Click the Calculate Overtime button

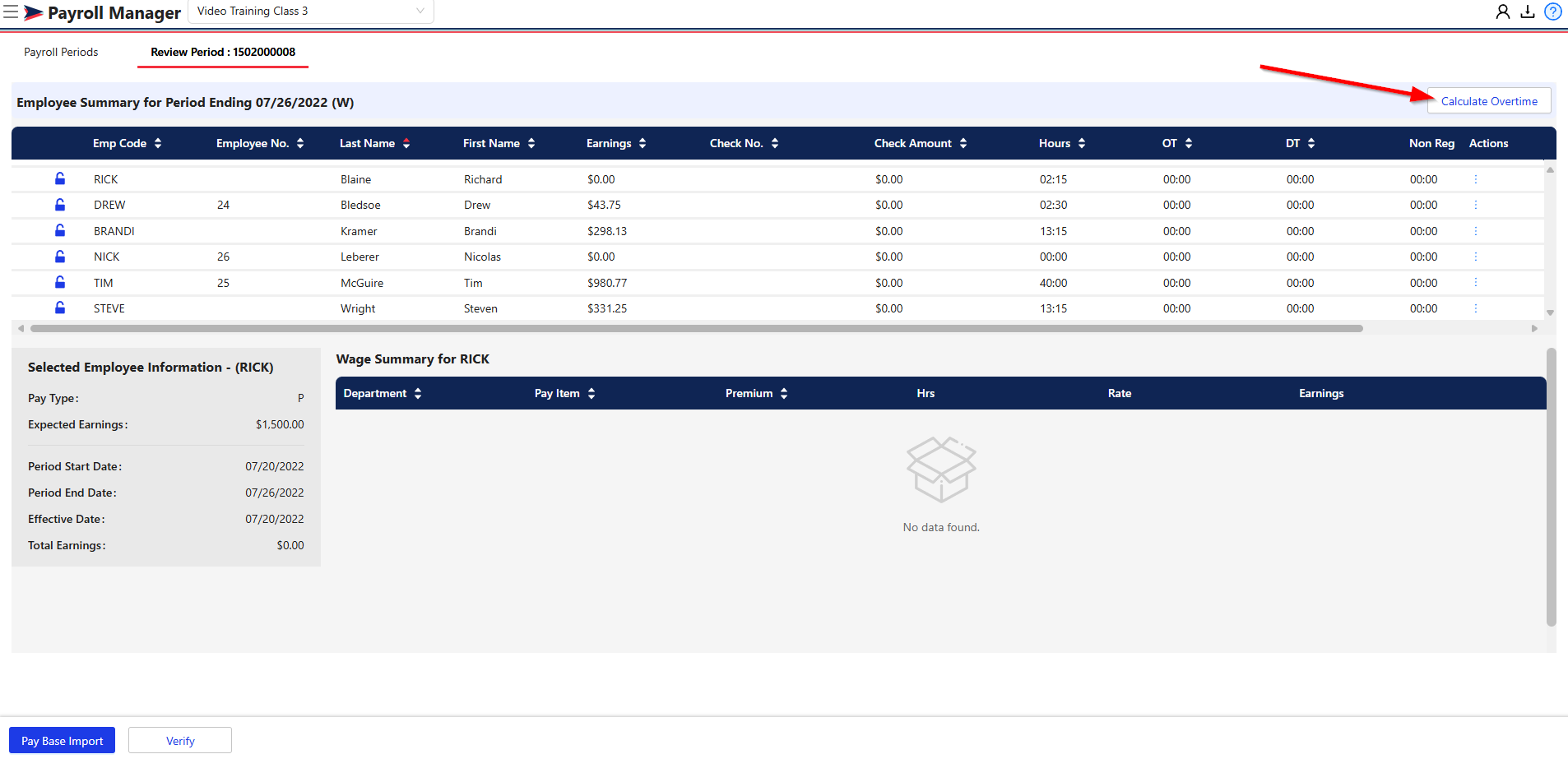click(x=1489, y=101)
